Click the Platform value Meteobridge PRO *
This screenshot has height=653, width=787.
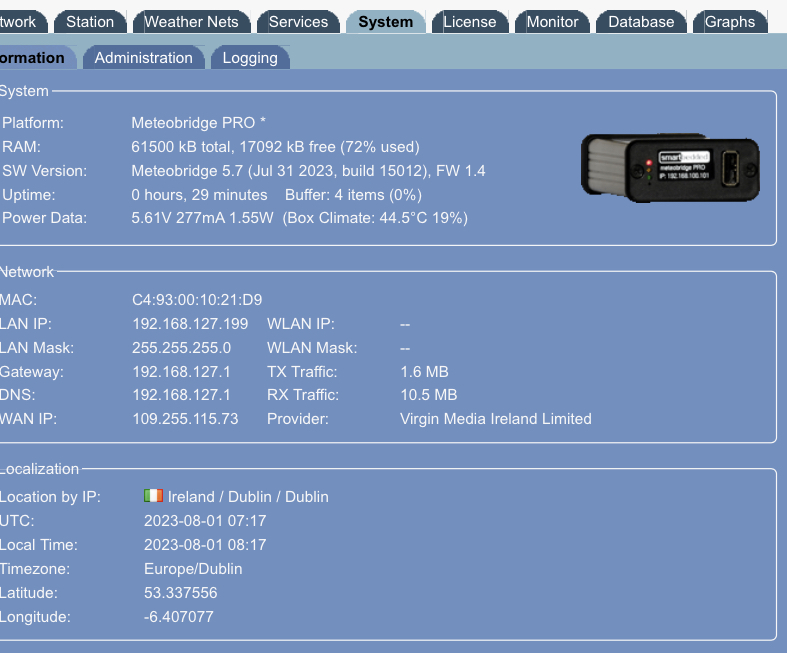198,123
